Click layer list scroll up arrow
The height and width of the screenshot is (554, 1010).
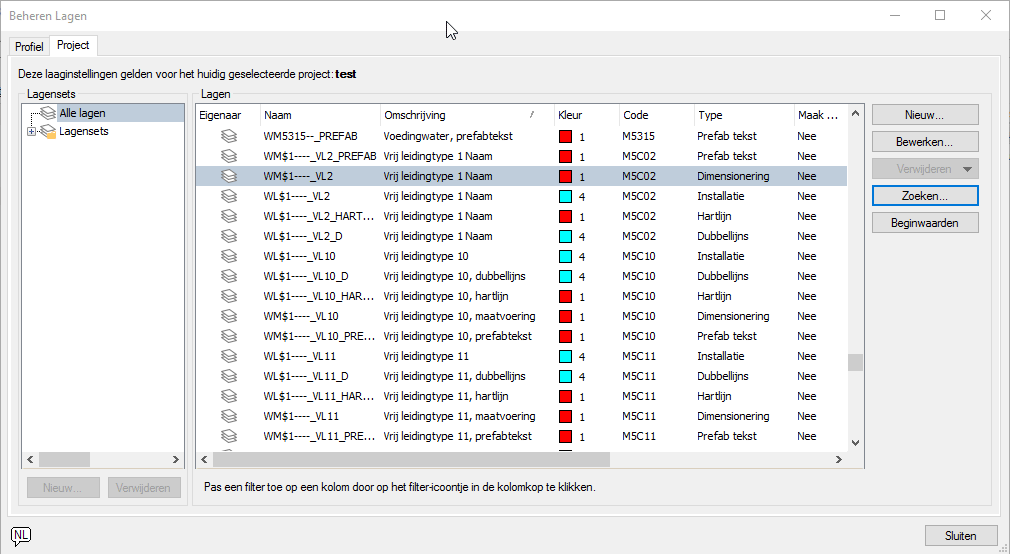tap(855, 113)
